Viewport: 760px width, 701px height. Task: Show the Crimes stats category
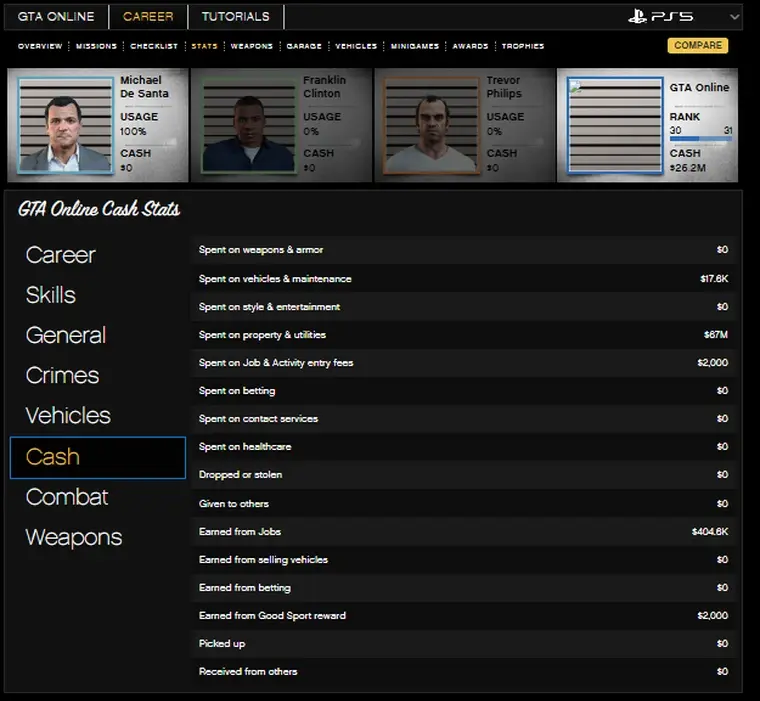pyautogui.click(x=62, y=376)
